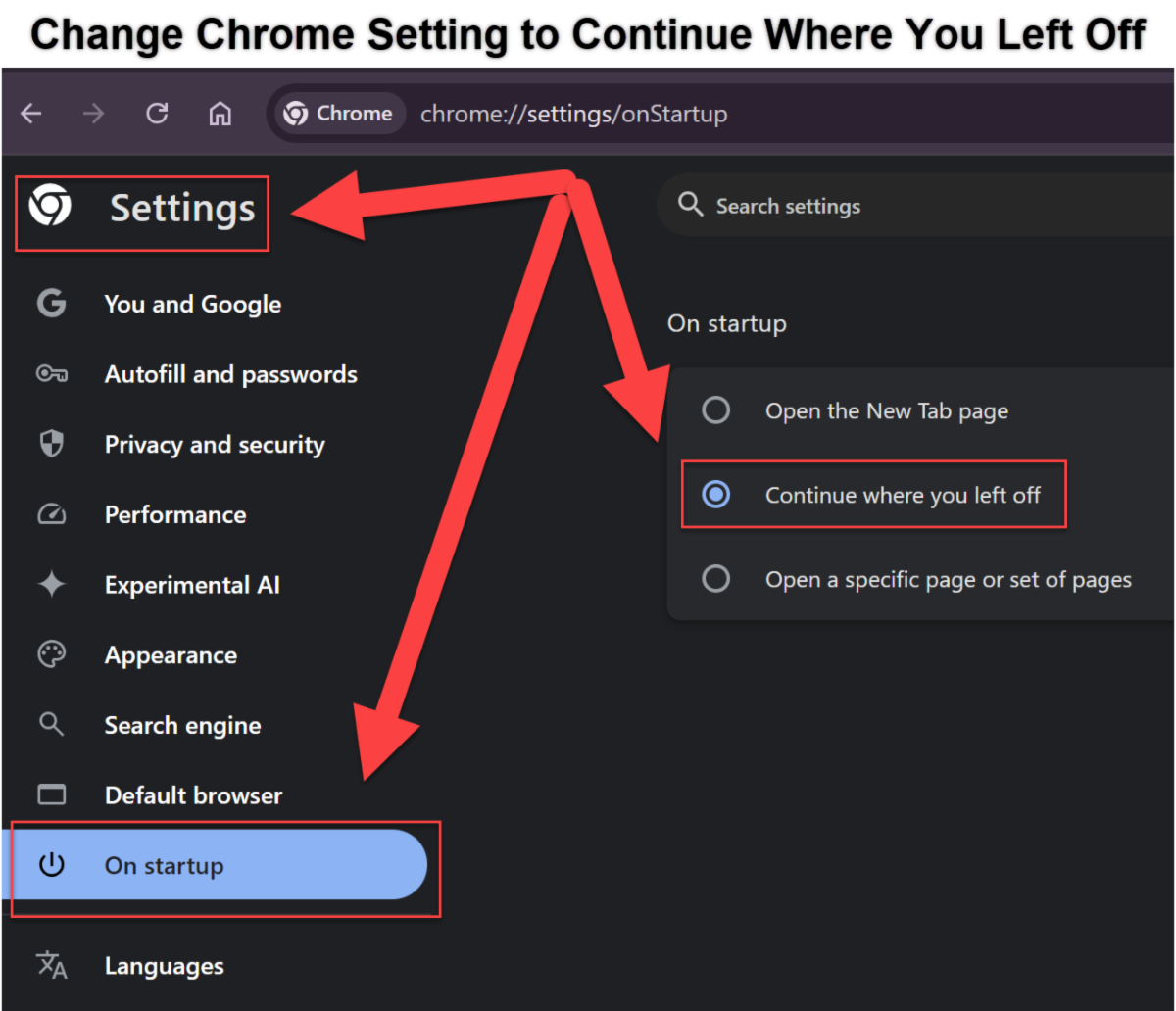The width and height of the screenshot is (1176, 1011).
Task: Open Experimental AI settings
Action: (x=192, y=585)
